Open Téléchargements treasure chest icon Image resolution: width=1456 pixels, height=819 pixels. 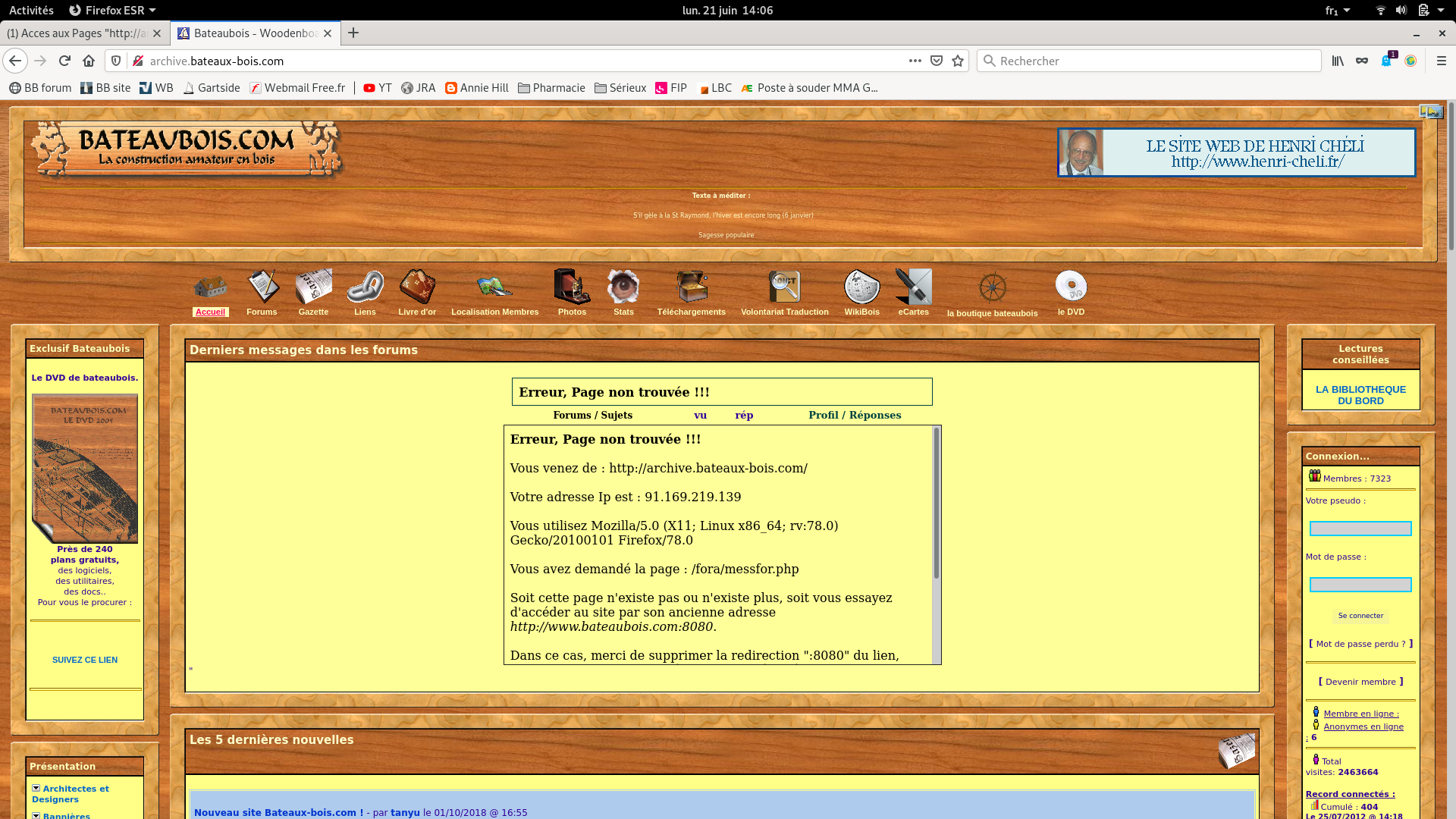point(691,287)
